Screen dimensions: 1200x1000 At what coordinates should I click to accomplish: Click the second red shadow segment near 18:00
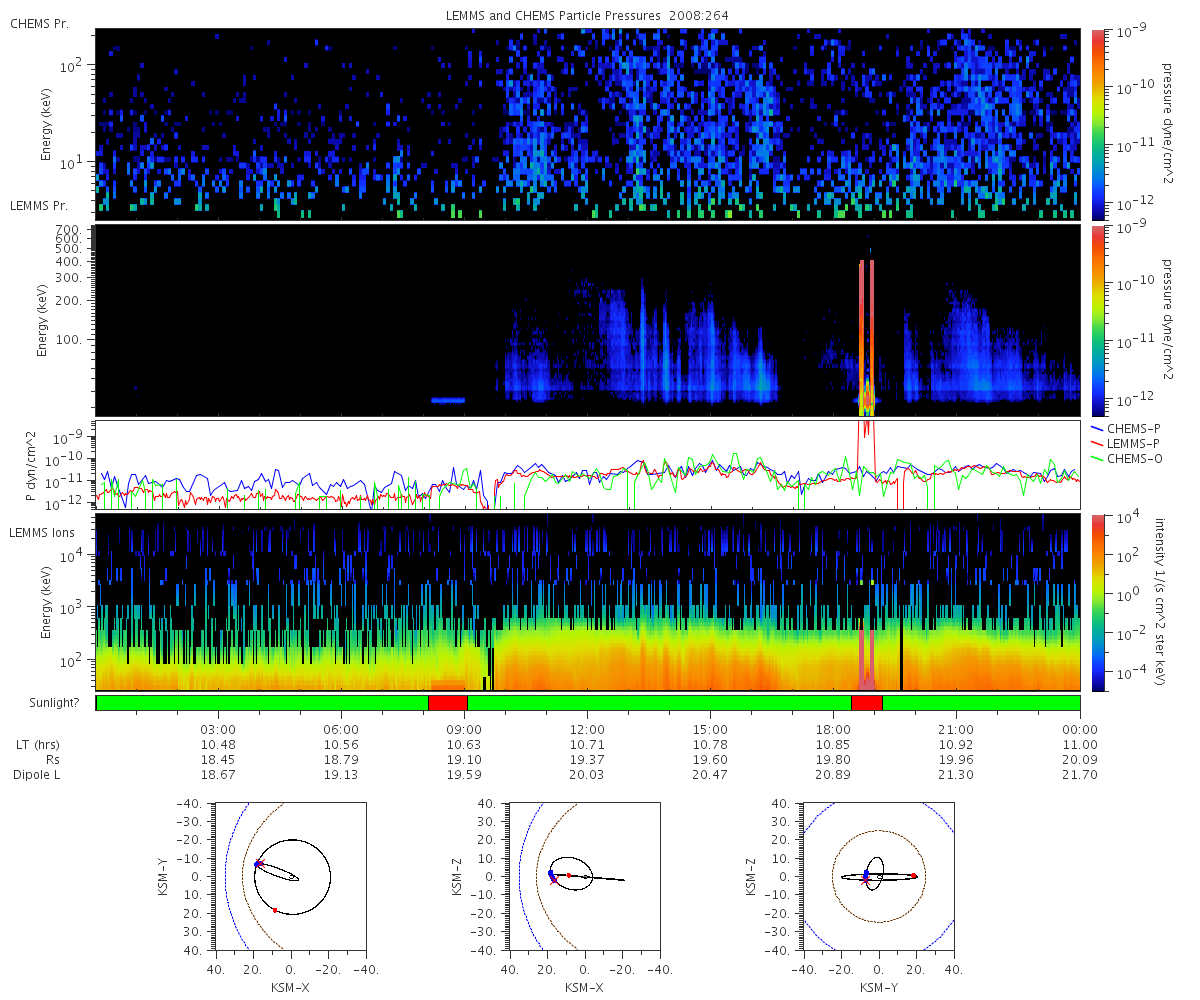867,703
